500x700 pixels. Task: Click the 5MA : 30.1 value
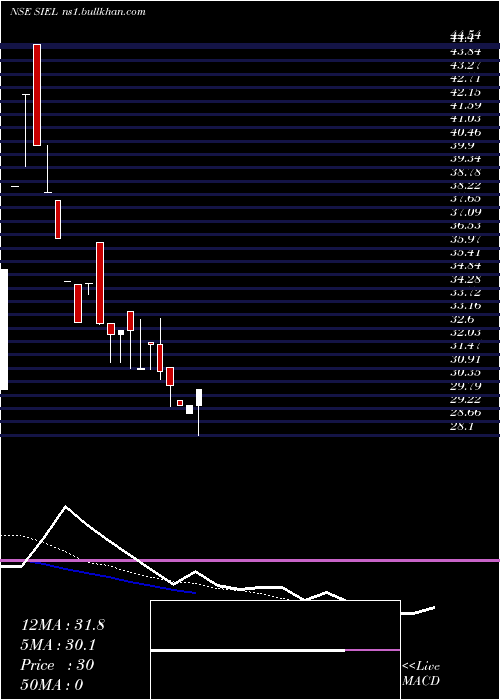click(58, 645)
